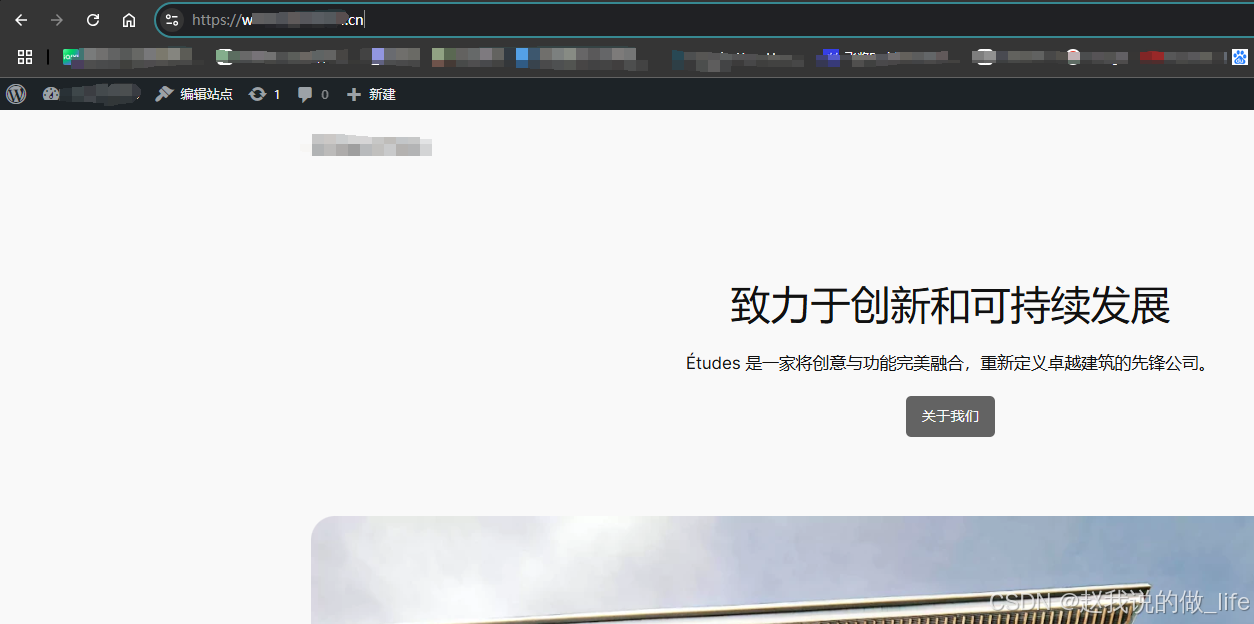Go forward with the browser arrow
Screen dimensions: 1254x624
57,20
